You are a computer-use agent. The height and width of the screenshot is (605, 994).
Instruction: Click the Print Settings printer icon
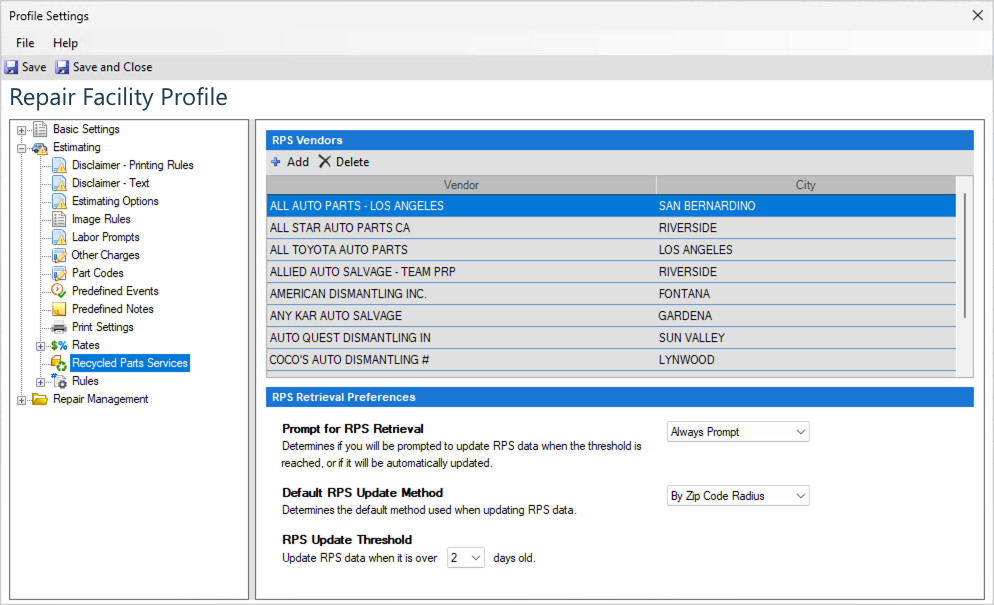(59, 327)
